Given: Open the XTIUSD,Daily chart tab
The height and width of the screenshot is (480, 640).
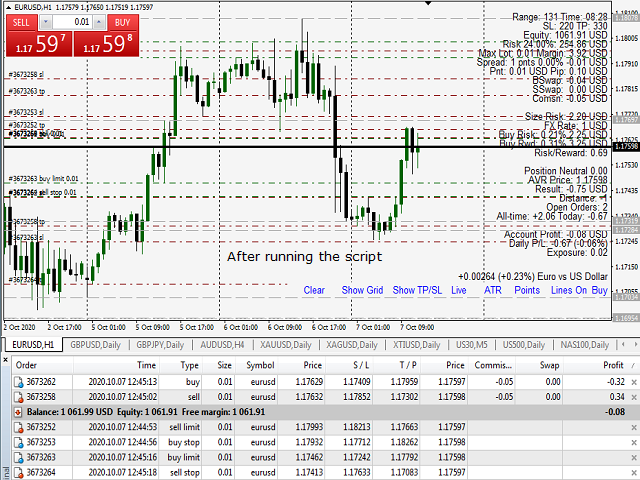Looking at the screenshot, I should (417, 345).
